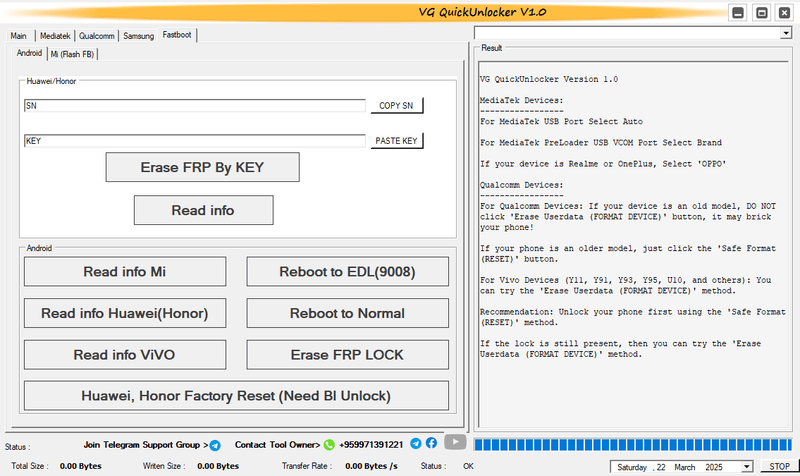
Task: Maximize the VG QuickUnlocker window
Action: [762, 13]
